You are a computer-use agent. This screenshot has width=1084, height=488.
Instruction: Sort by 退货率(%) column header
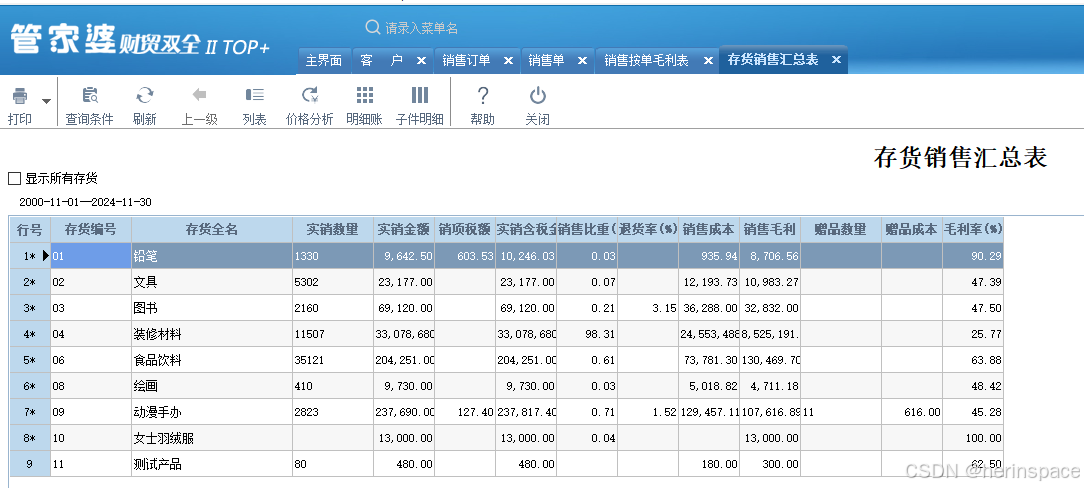click(648, 229)
